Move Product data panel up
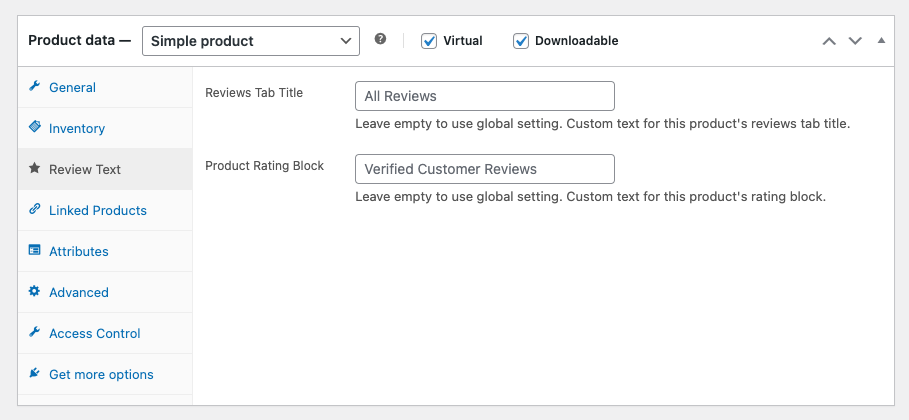Viewport: 909px width, 420px height. (x=828, y=41)
